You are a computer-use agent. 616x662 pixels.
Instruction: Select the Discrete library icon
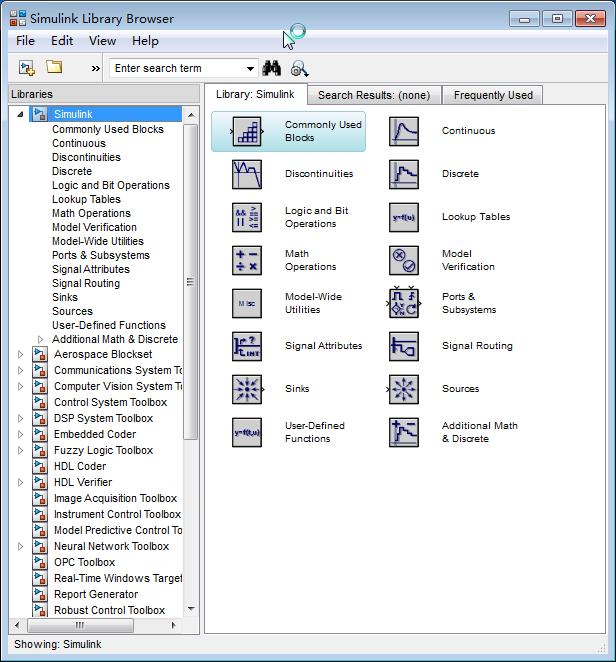pos(404,174)
